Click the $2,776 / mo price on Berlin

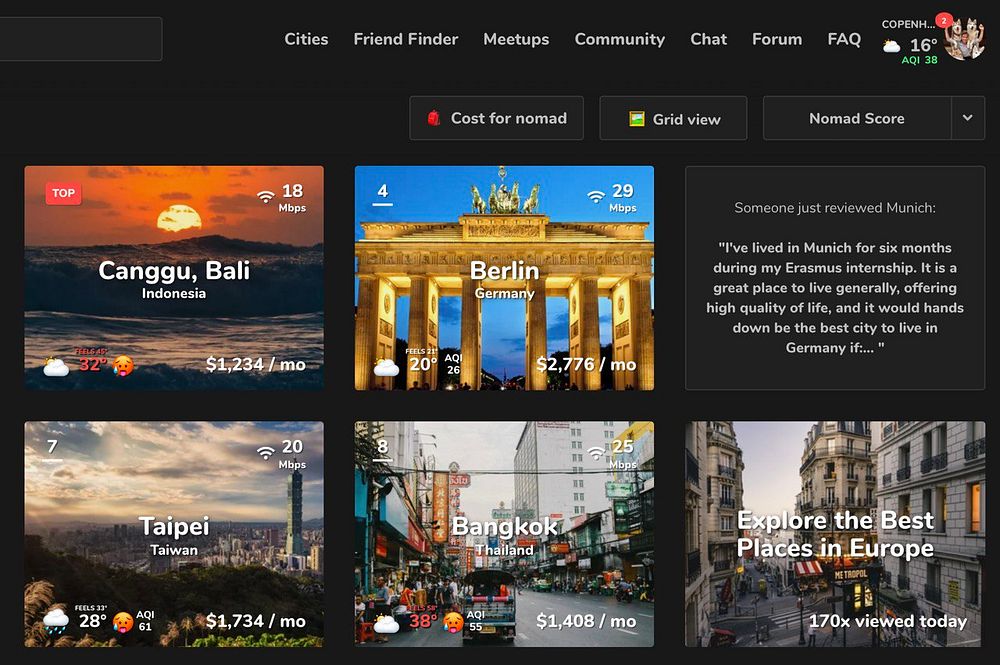(586, 365)
